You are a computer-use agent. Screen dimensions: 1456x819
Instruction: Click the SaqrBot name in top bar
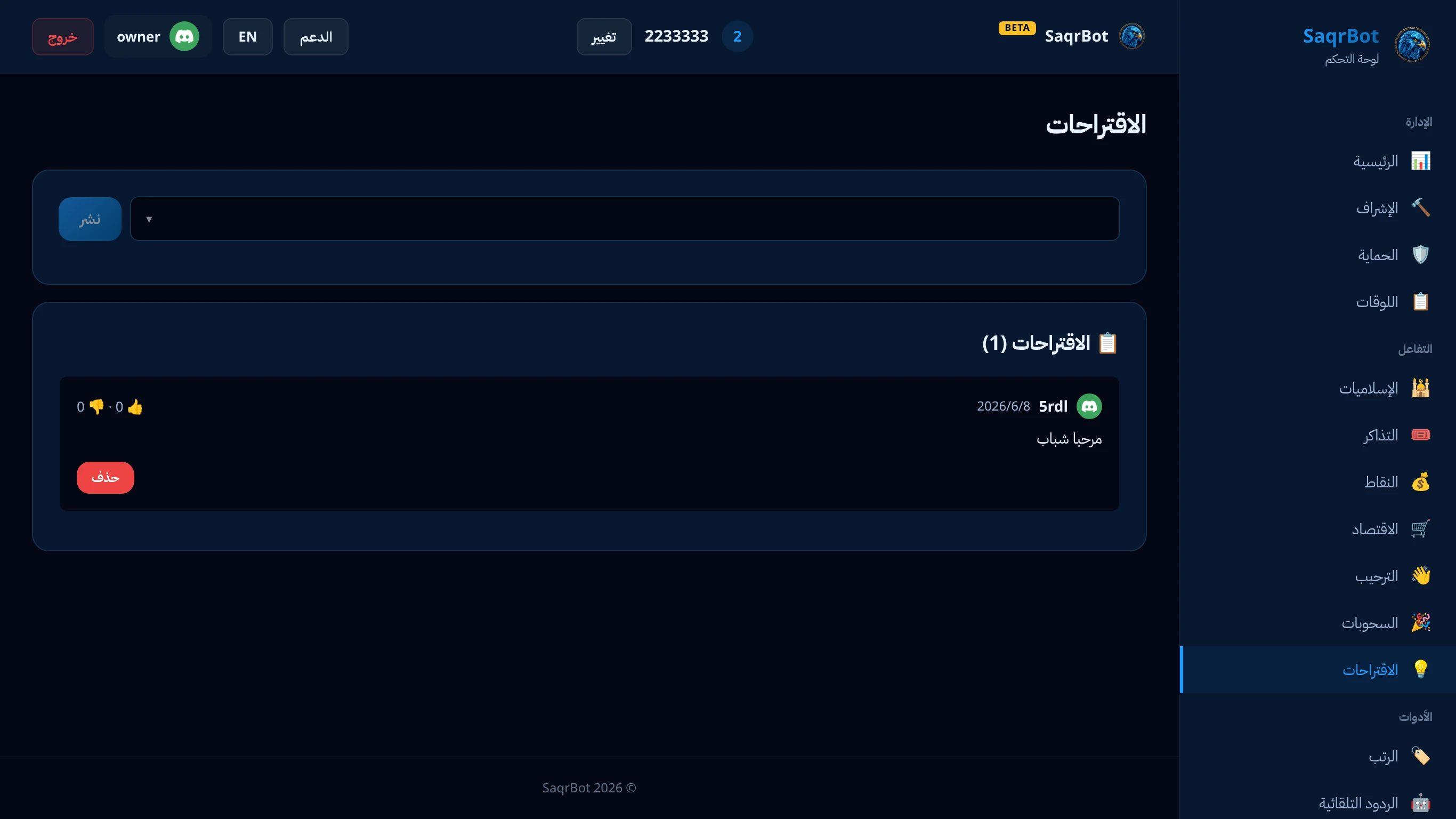(x=1076, y=36)
